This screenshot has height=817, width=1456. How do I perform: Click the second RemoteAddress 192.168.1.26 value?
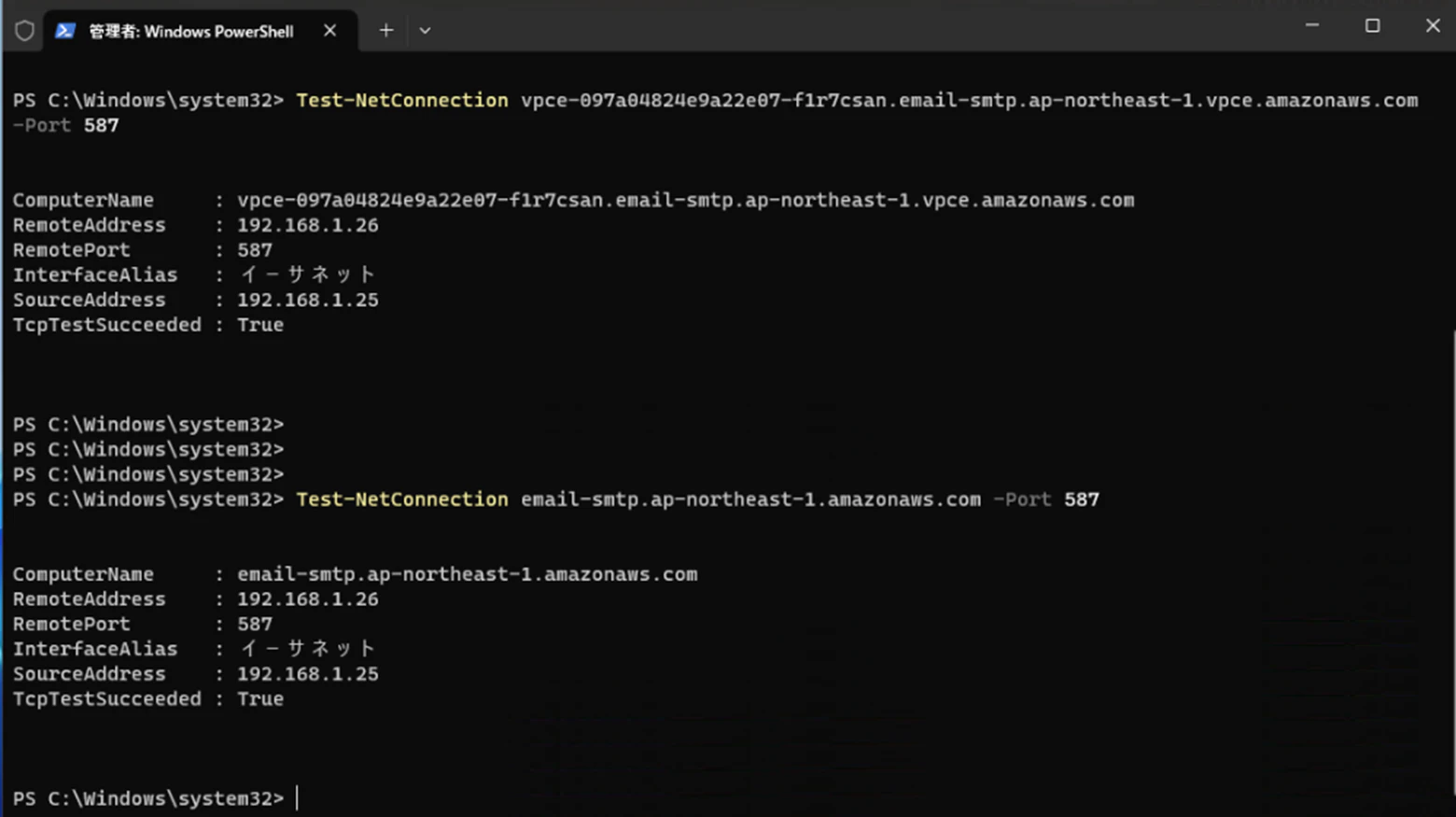[308, 599]
